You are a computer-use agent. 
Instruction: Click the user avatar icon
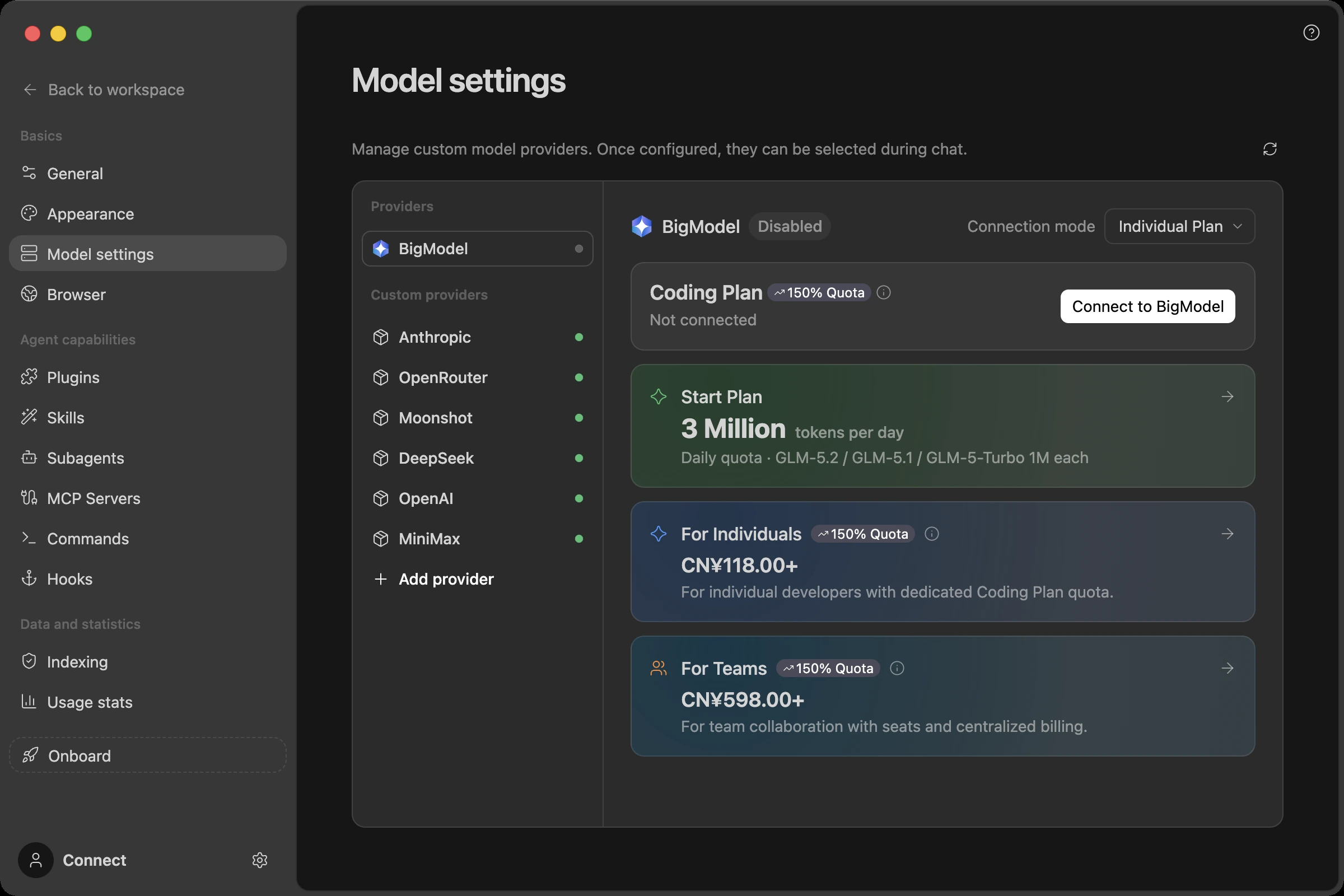(36, 860)
